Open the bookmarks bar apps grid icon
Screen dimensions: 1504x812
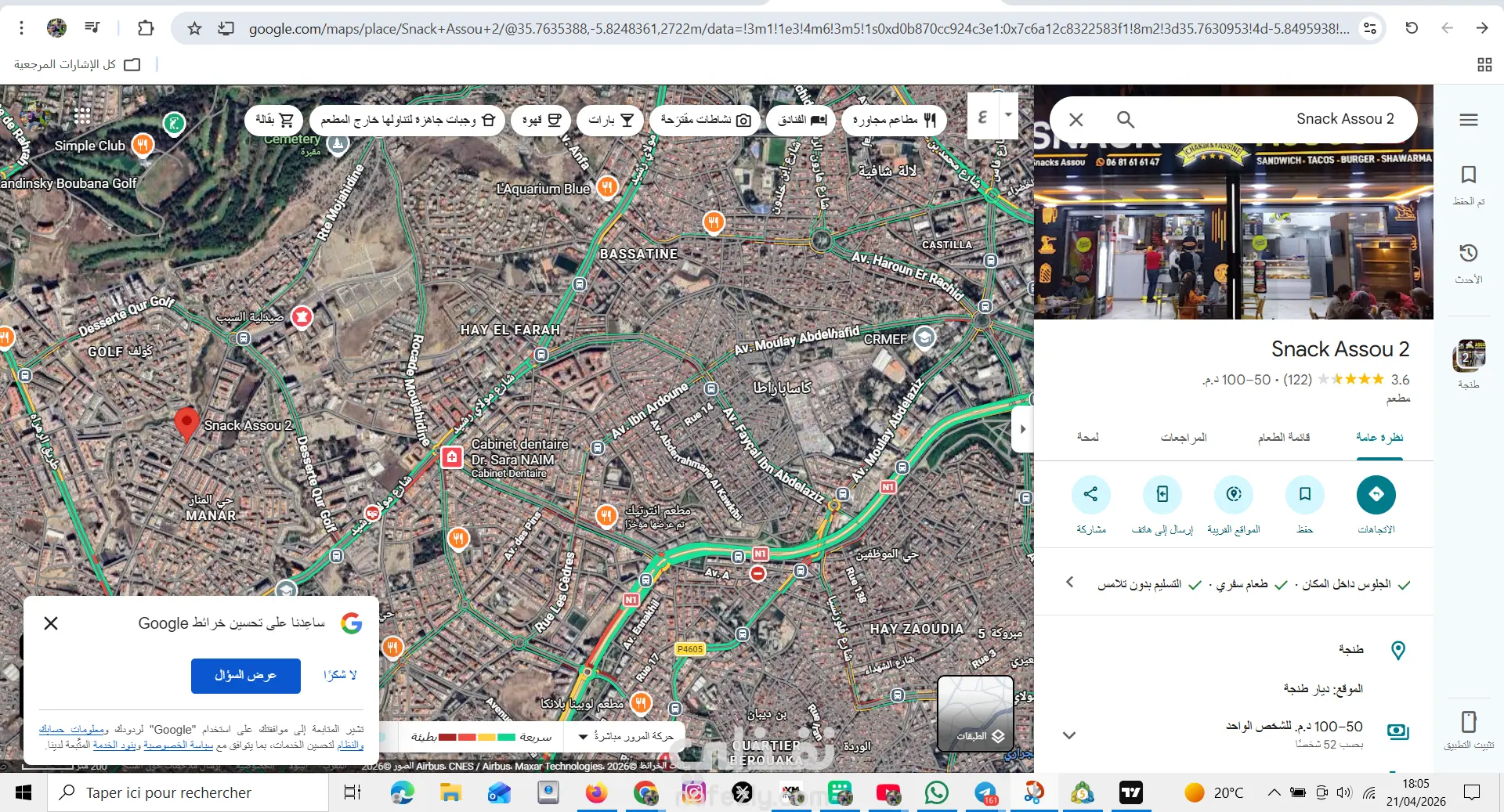[1484, 65]
